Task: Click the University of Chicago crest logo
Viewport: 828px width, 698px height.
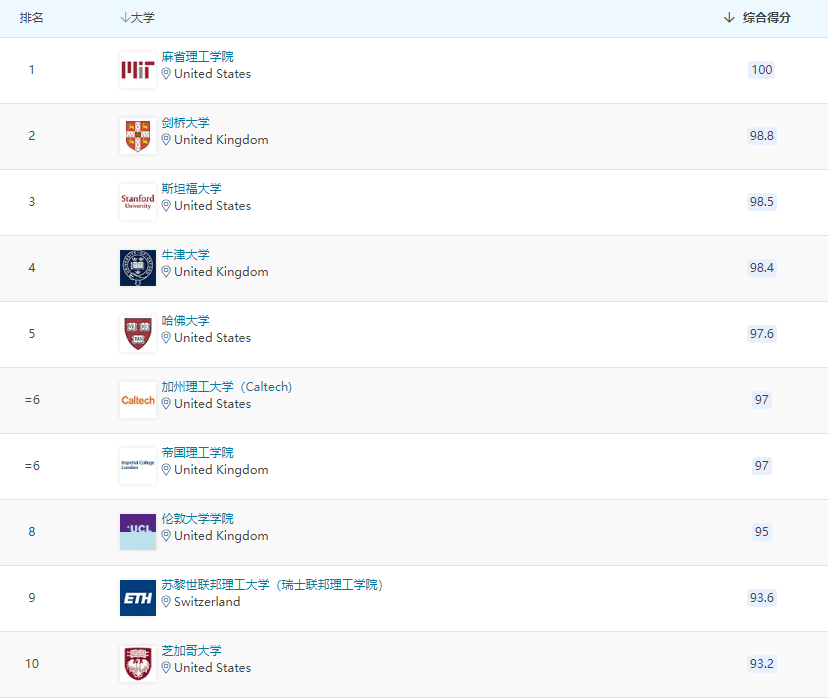Action: click(x=137, y=664)
